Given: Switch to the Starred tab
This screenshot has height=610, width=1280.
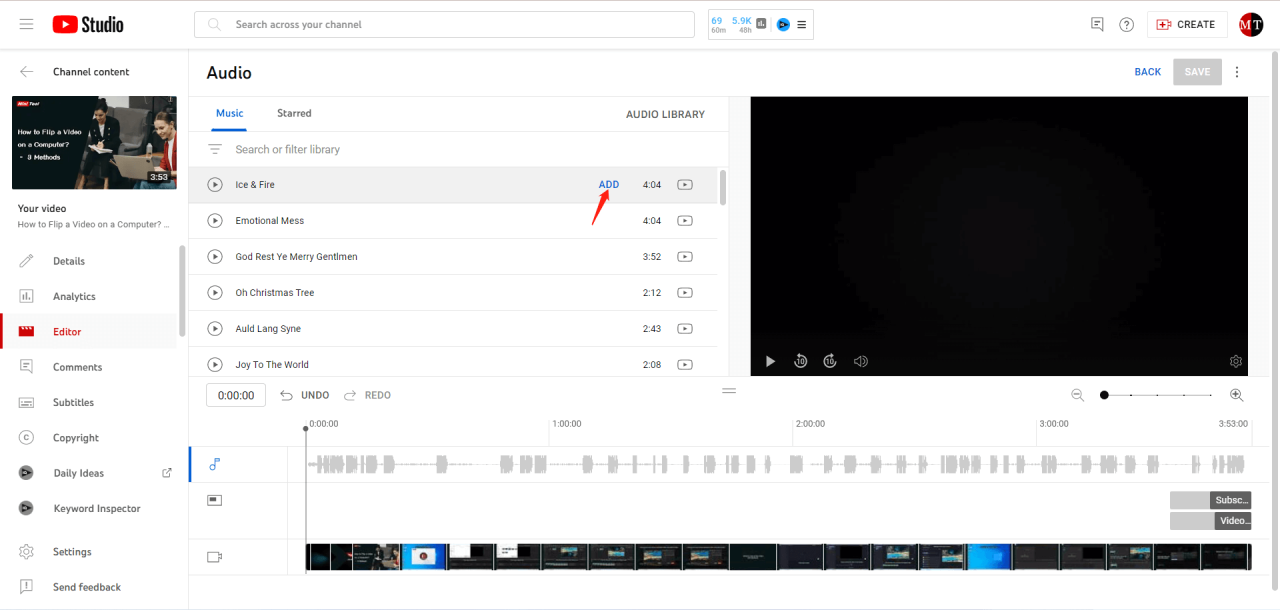Looking at the screenshot, I should 293,113.
